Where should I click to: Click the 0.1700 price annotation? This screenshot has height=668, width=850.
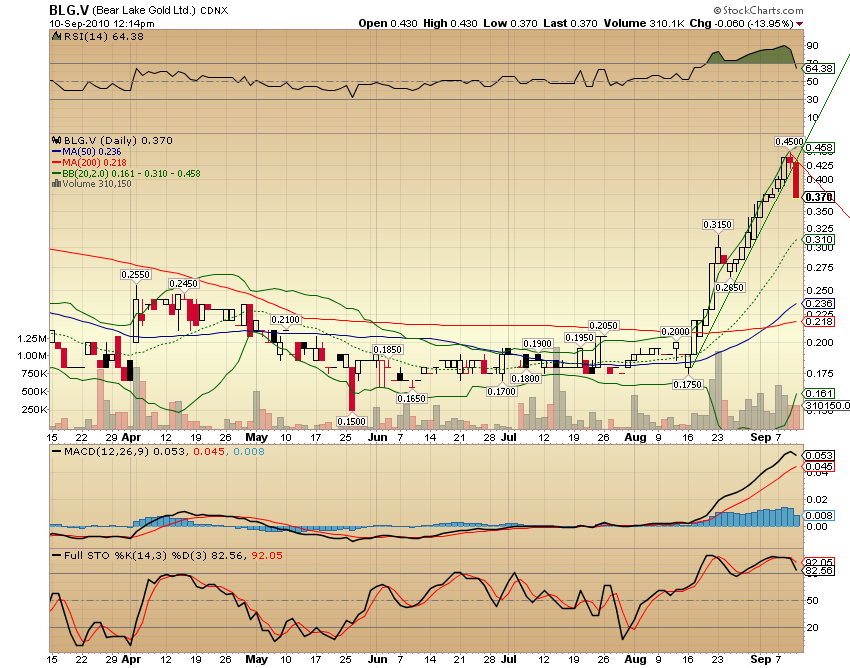(501, 391)
